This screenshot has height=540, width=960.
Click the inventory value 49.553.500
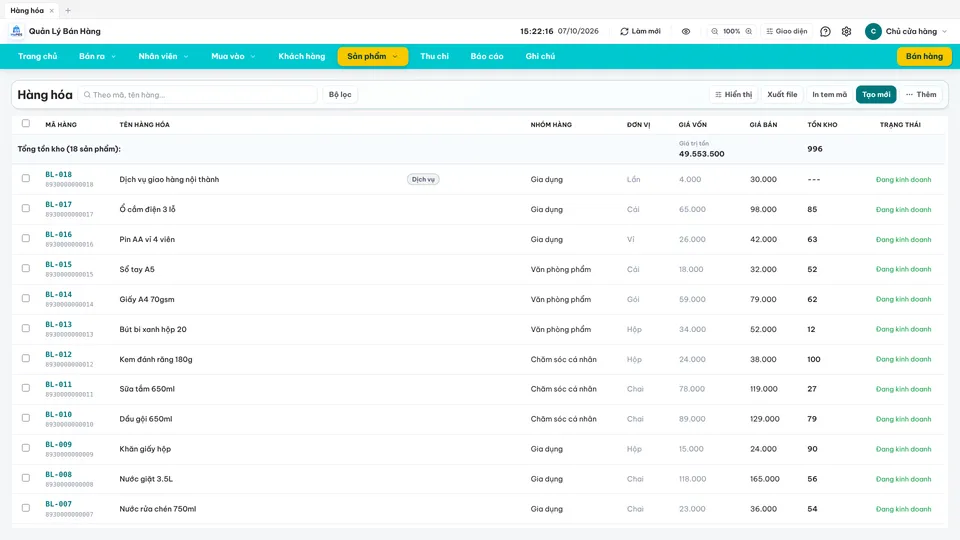[702, 154]
